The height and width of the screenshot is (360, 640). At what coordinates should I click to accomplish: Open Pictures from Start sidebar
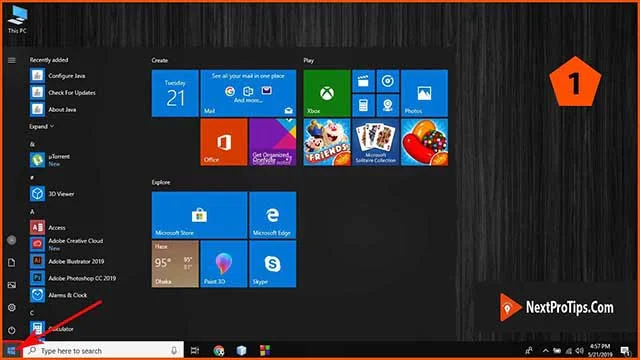coord(12,285)
